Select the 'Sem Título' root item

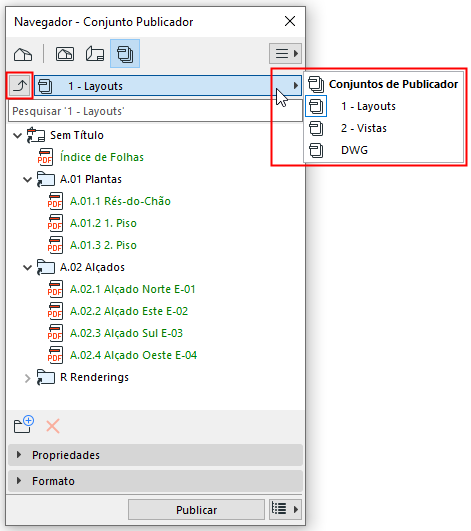coord(77,135)
